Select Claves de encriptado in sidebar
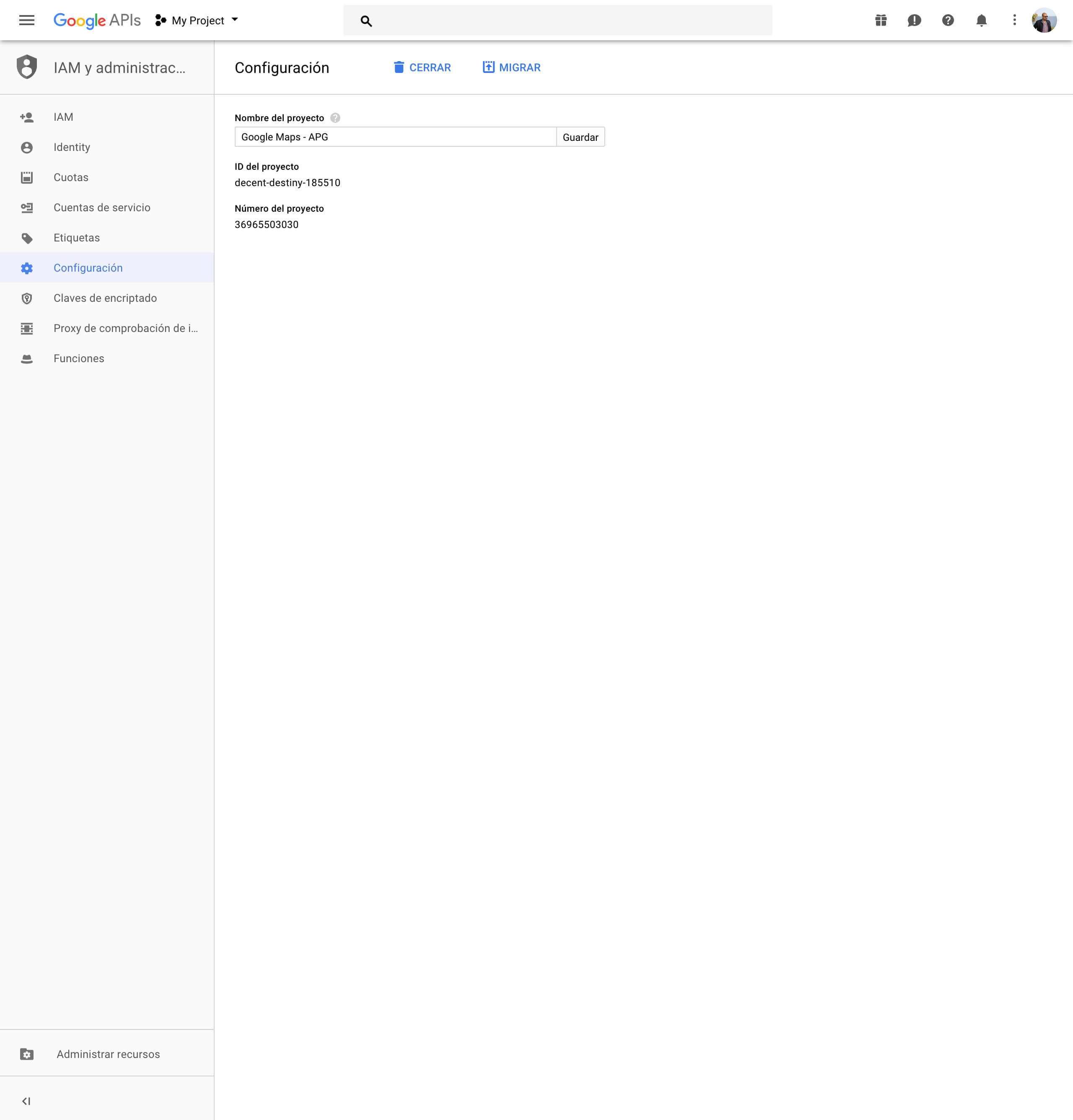Viewport: 1073px width, 1120px height. point(105,298)
